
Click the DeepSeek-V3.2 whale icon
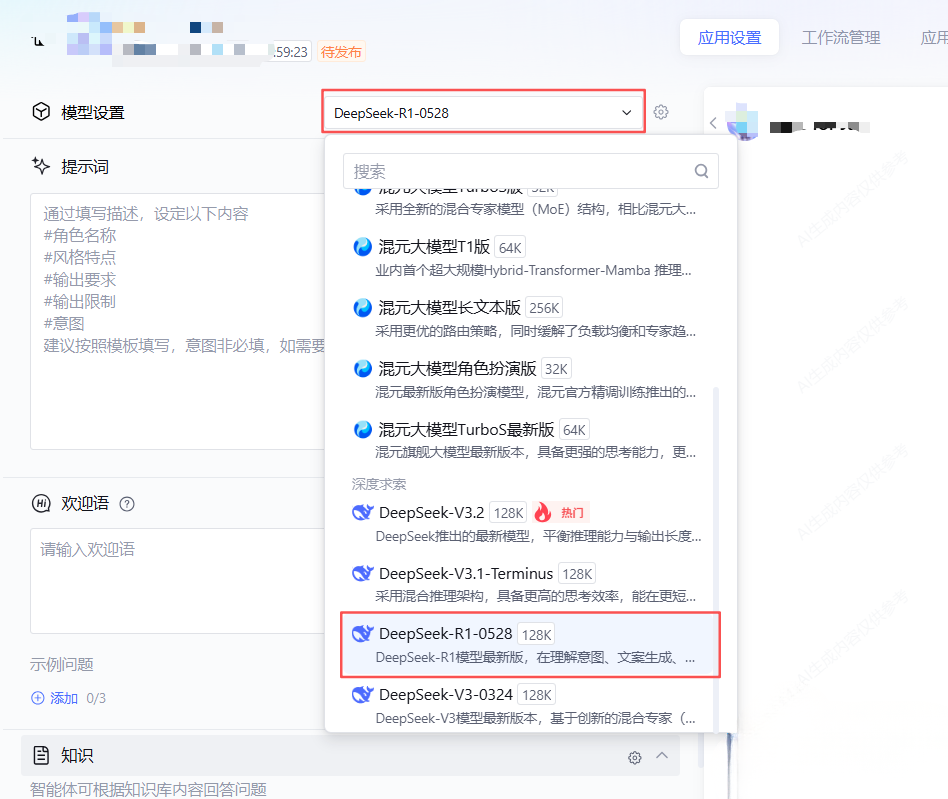click(x=362, y=513)
